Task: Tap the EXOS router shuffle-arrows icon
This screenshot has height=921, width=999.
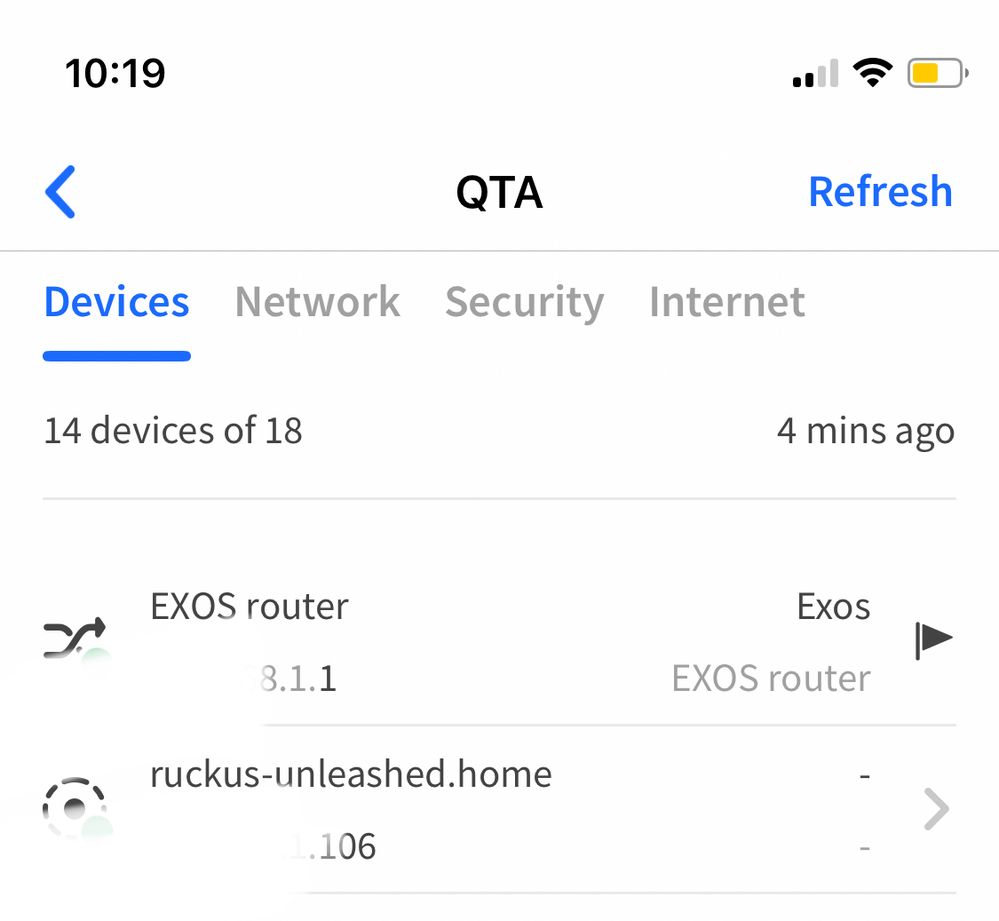Action: point(75,638)
